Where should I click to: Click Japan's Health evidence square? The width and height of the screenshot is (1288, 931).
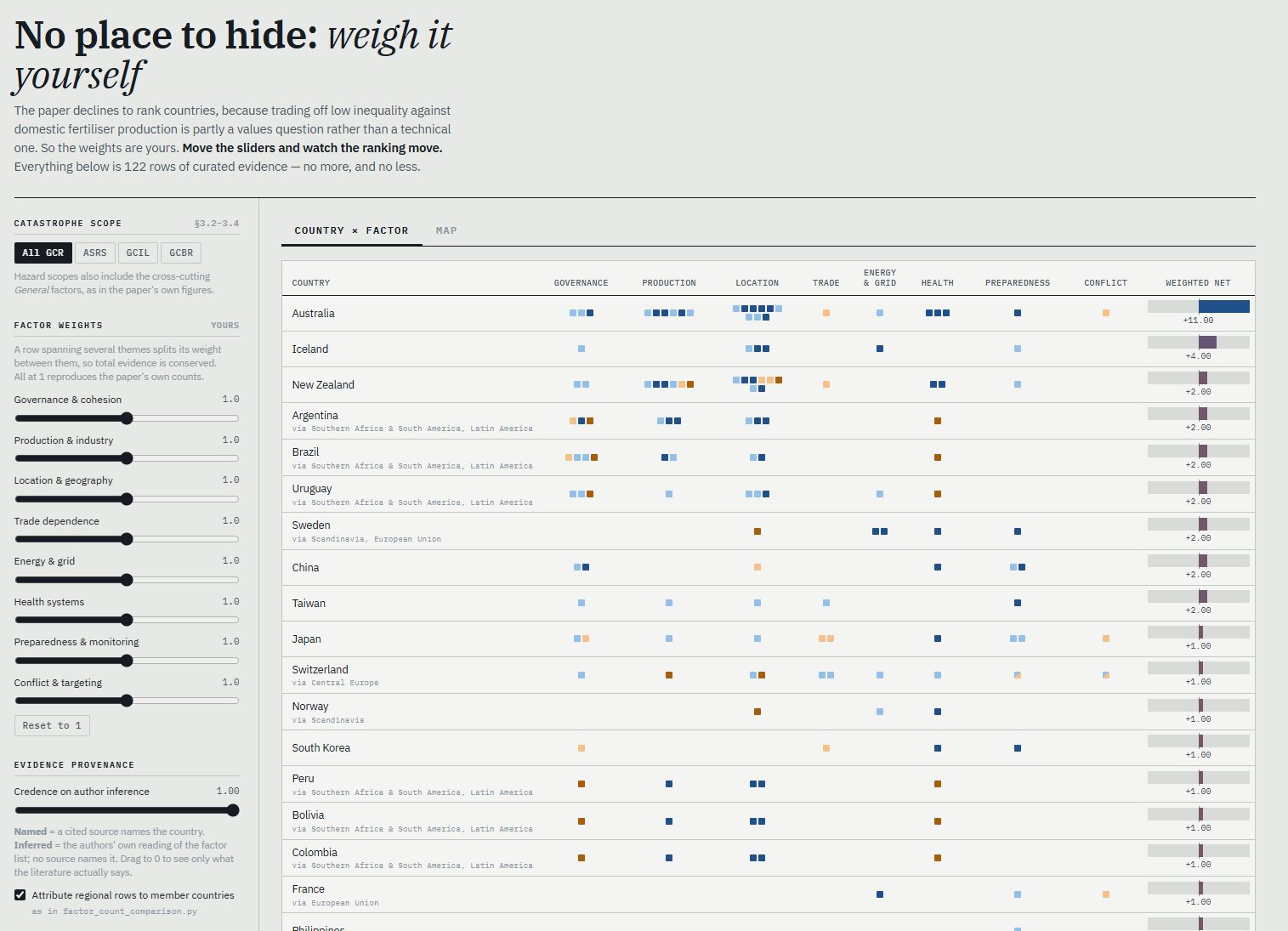coord(938,639)
